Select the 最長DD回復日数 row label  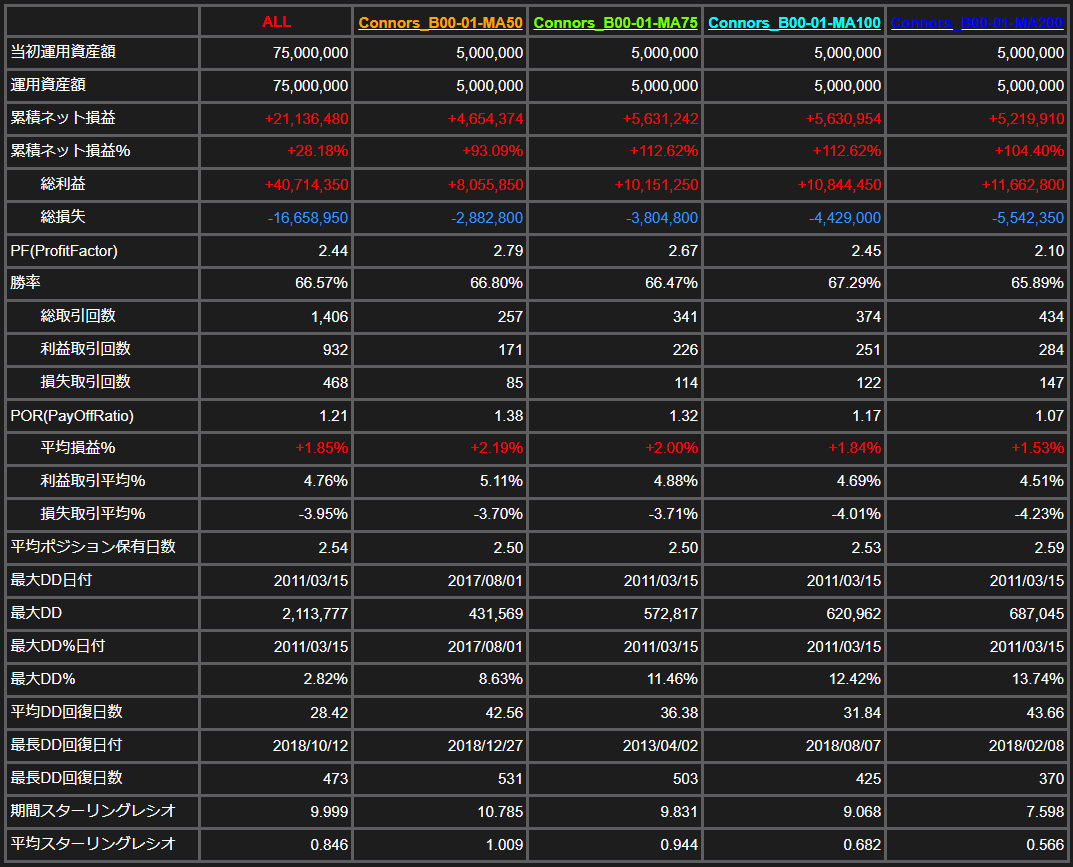[66, 778]
